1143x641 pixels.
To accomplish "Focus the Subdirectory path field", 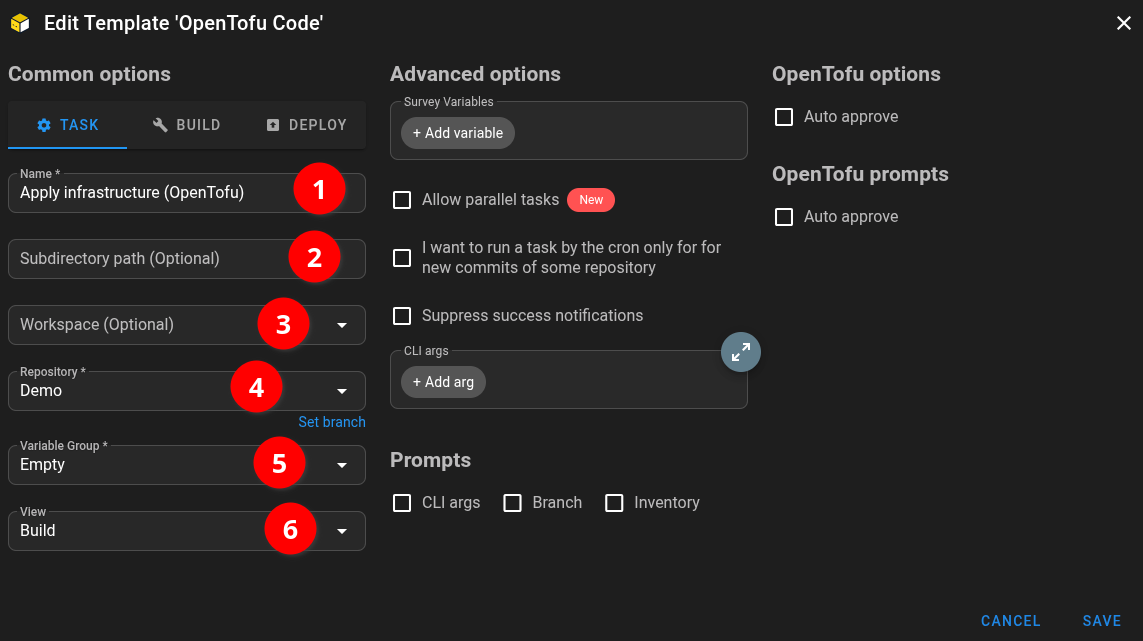I will point(187,259).
